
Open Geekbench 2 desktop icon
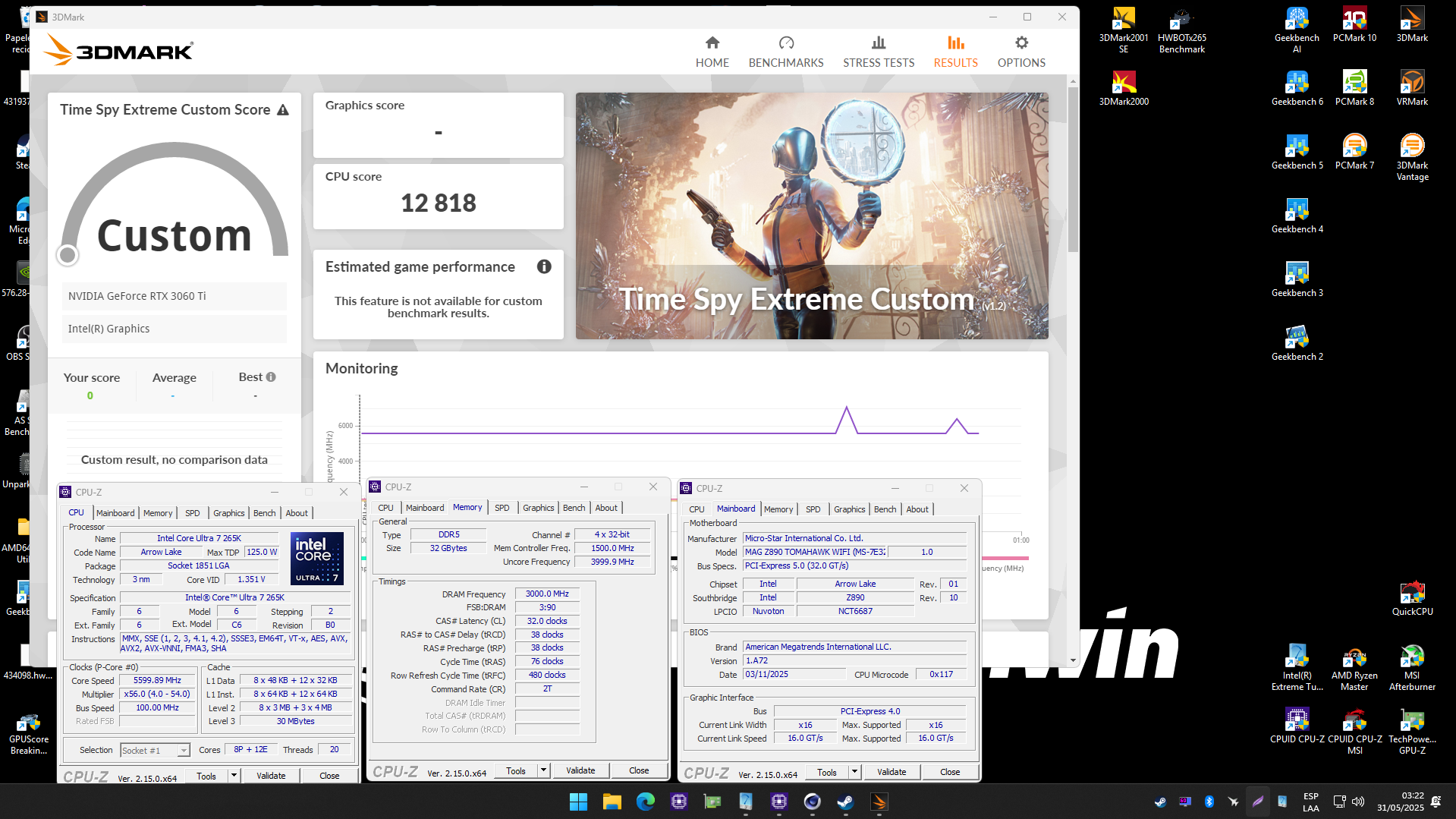[1297, 343]
